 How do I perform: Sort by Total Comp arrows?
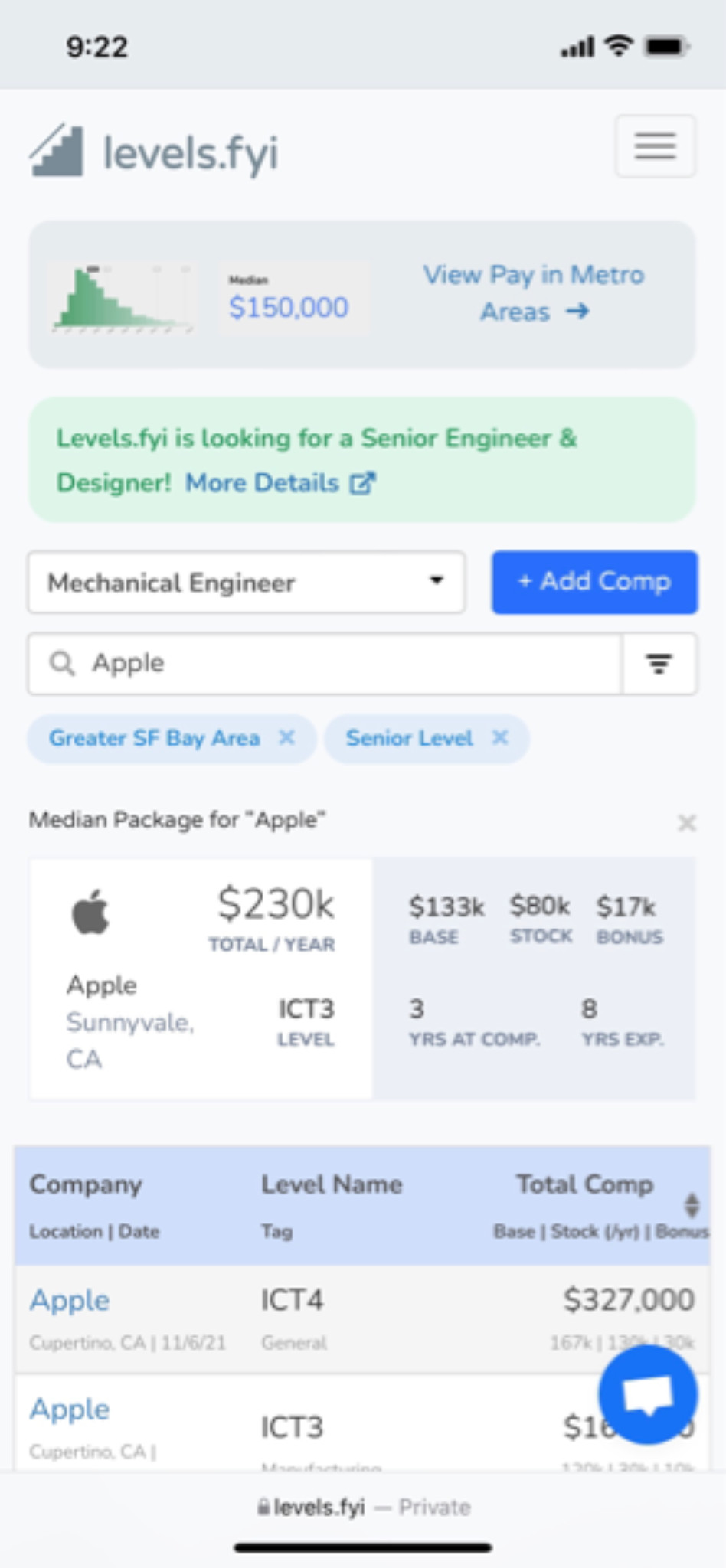click(692, 1204)
